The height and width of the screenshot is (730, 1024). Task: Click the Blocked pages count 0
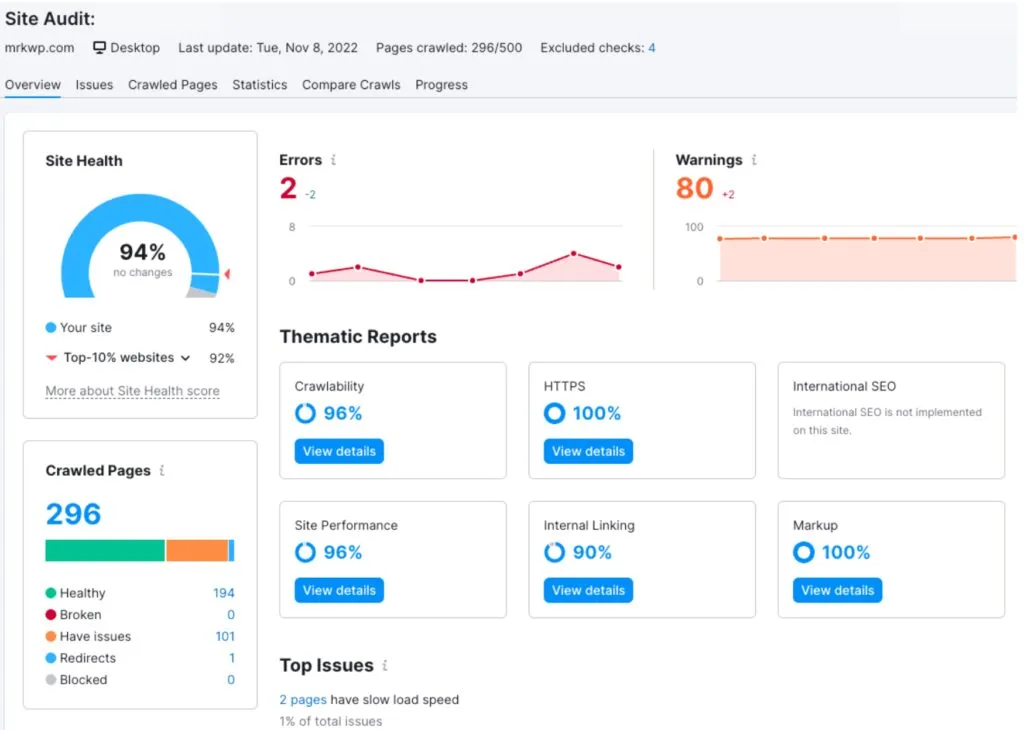[231, 680]
